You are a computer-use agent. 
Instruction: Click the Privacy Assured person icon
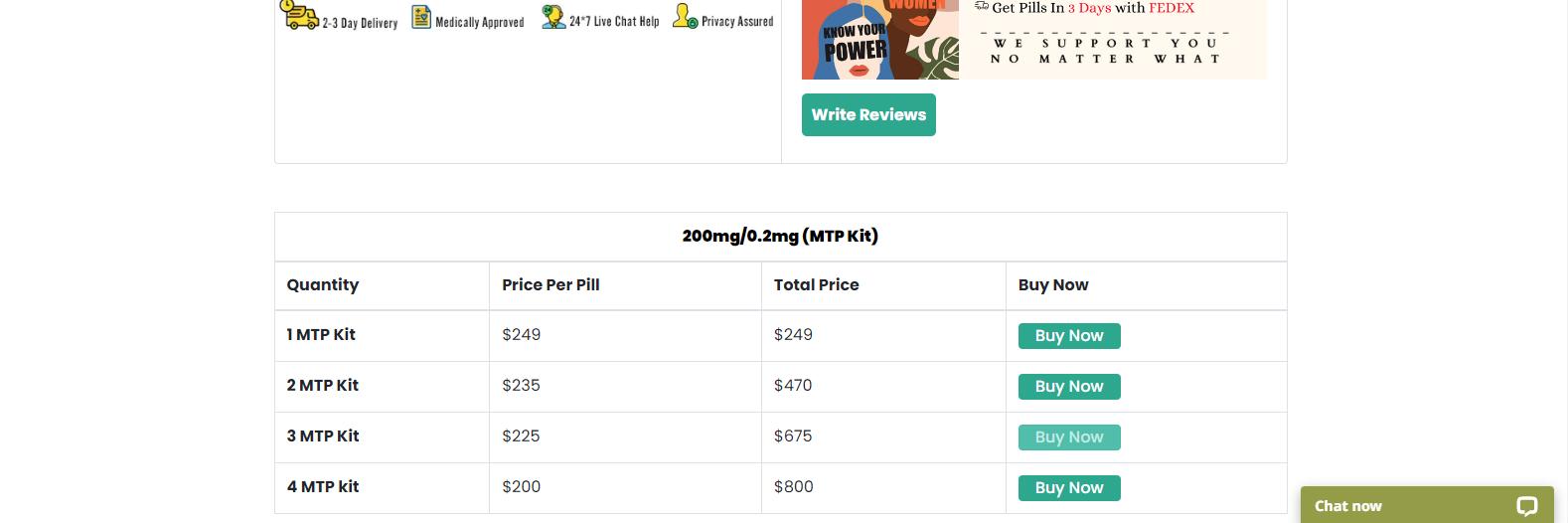685,17
